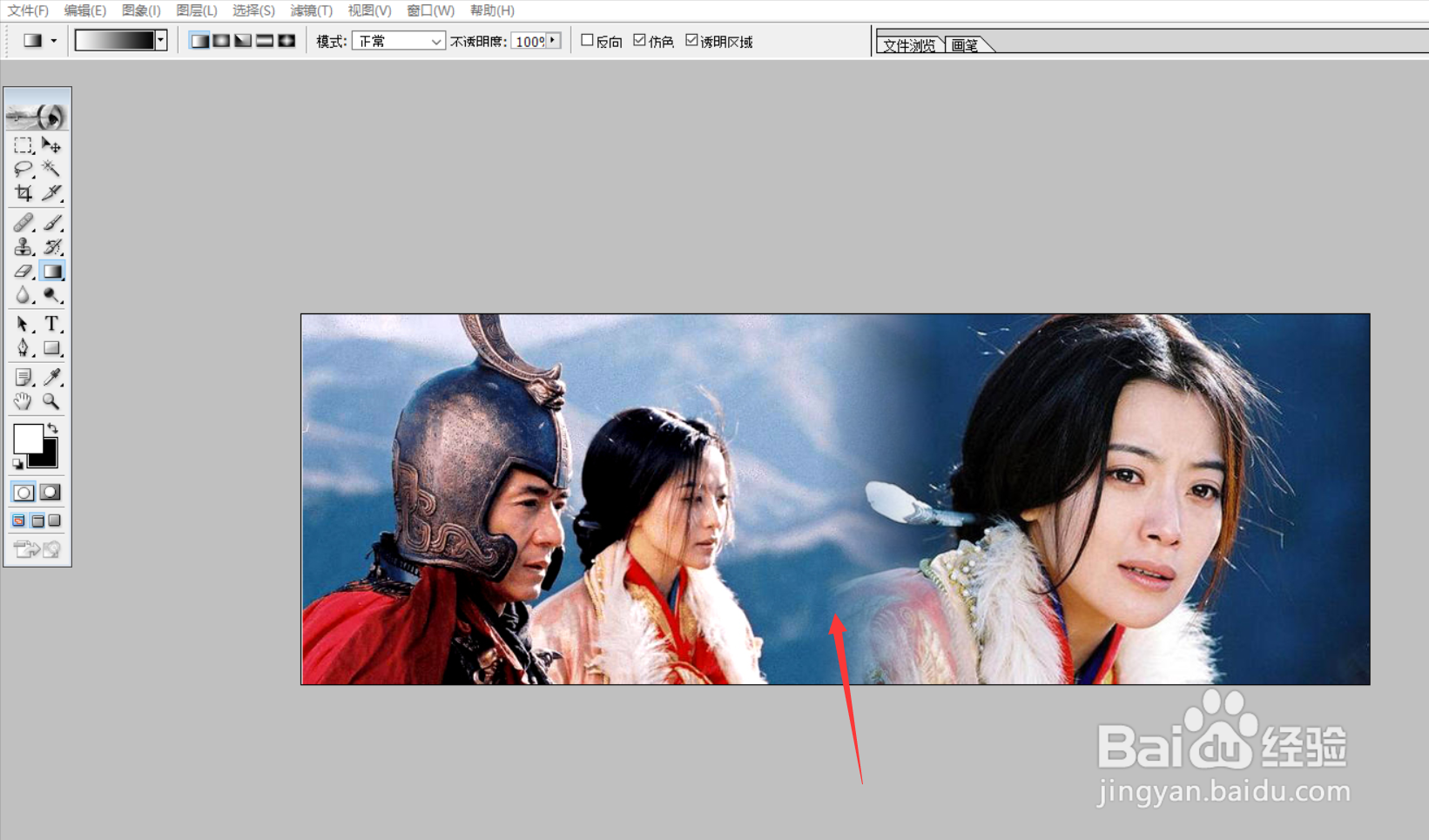Jump to ImageReady button

click(37, 549)
